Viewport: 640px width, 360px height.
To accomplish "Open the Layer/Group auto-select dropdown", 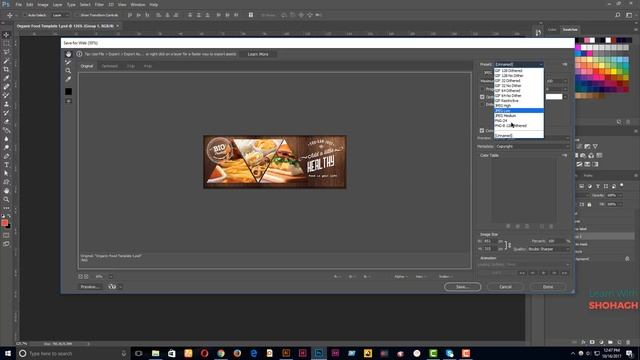I will point(61,15).
